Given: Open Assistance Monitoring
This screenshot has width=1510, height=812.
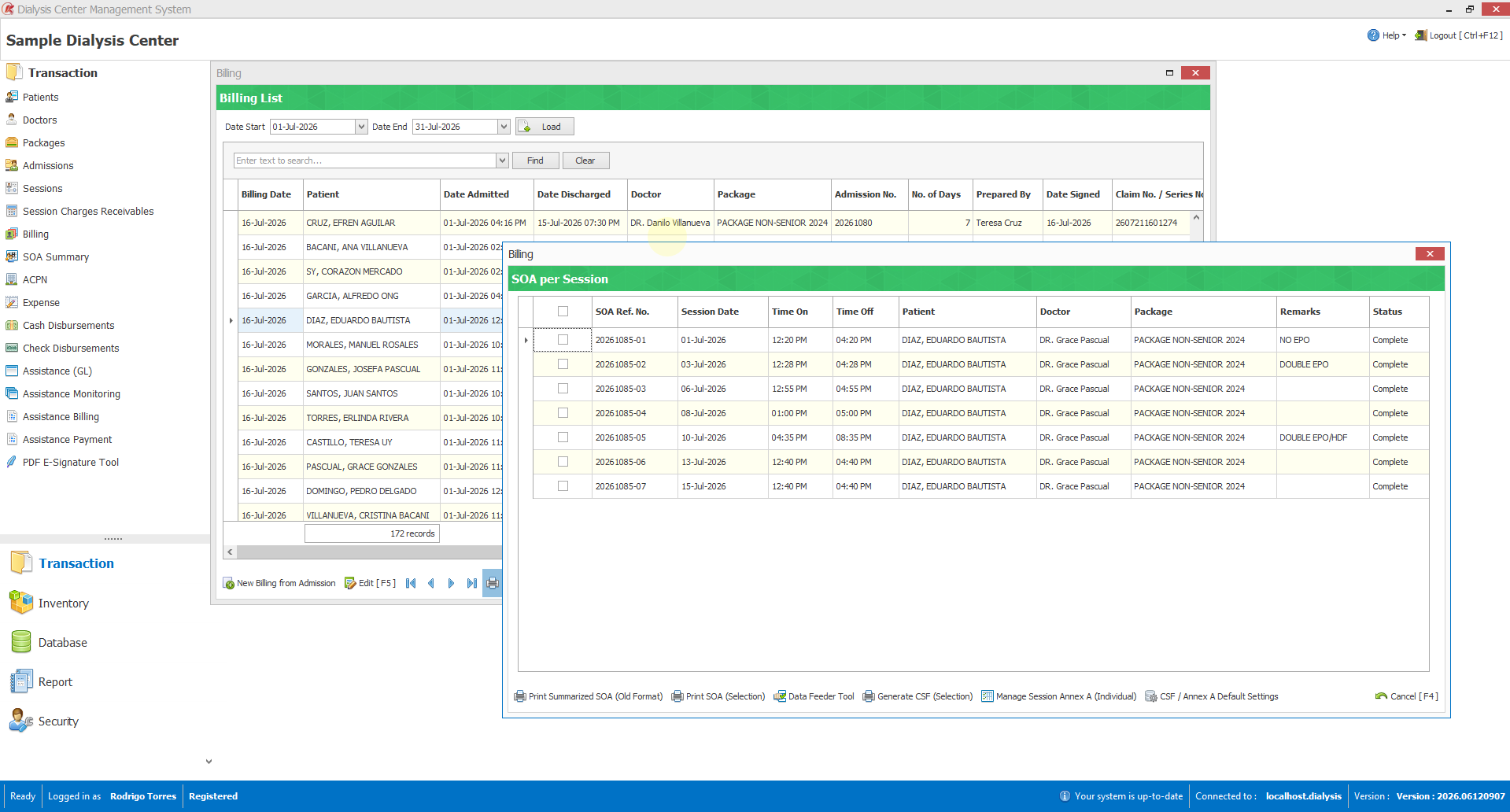Looking at the screenshot, I should (71, 394).
